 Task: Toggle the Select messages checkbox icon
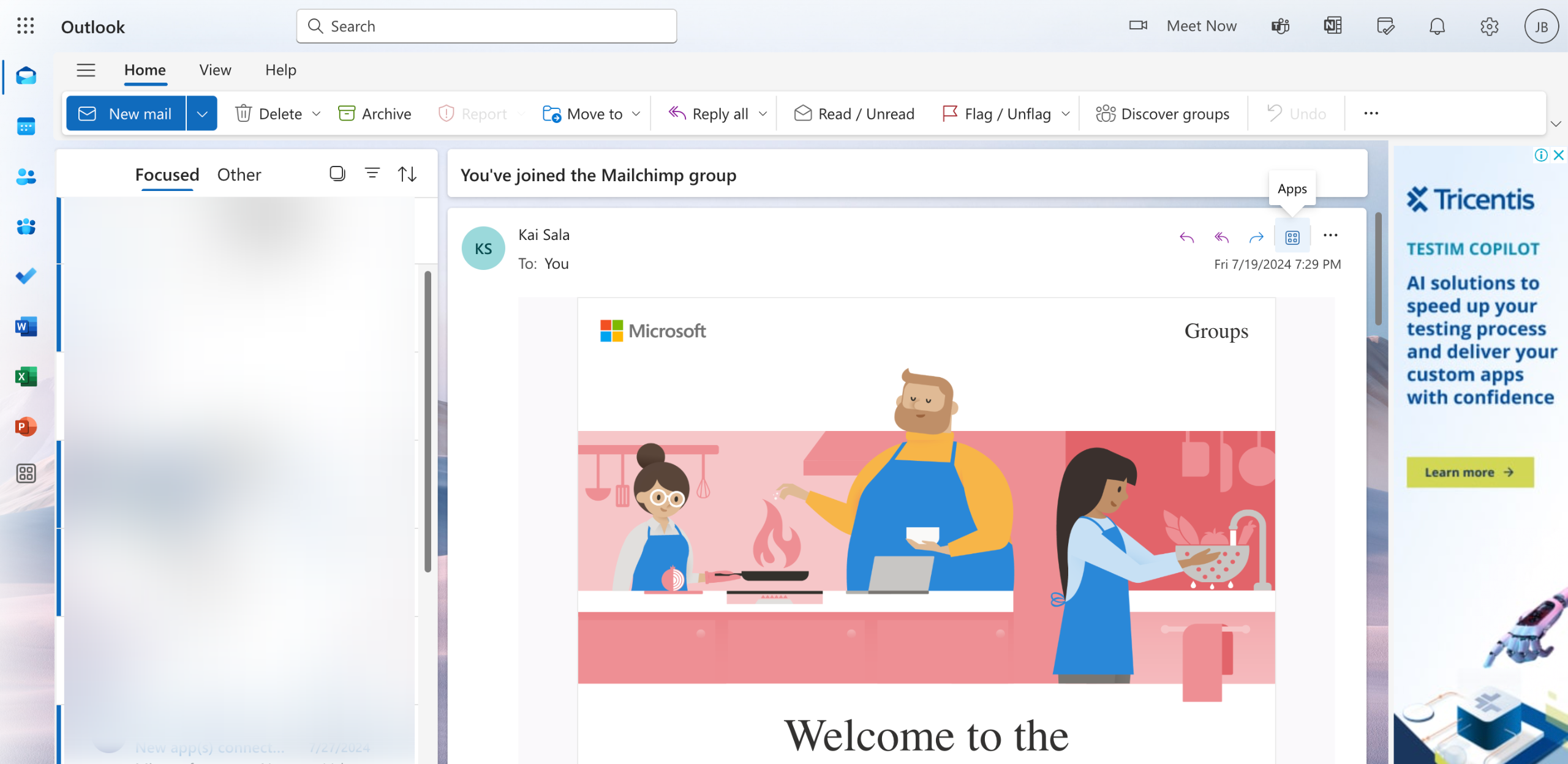337,174
